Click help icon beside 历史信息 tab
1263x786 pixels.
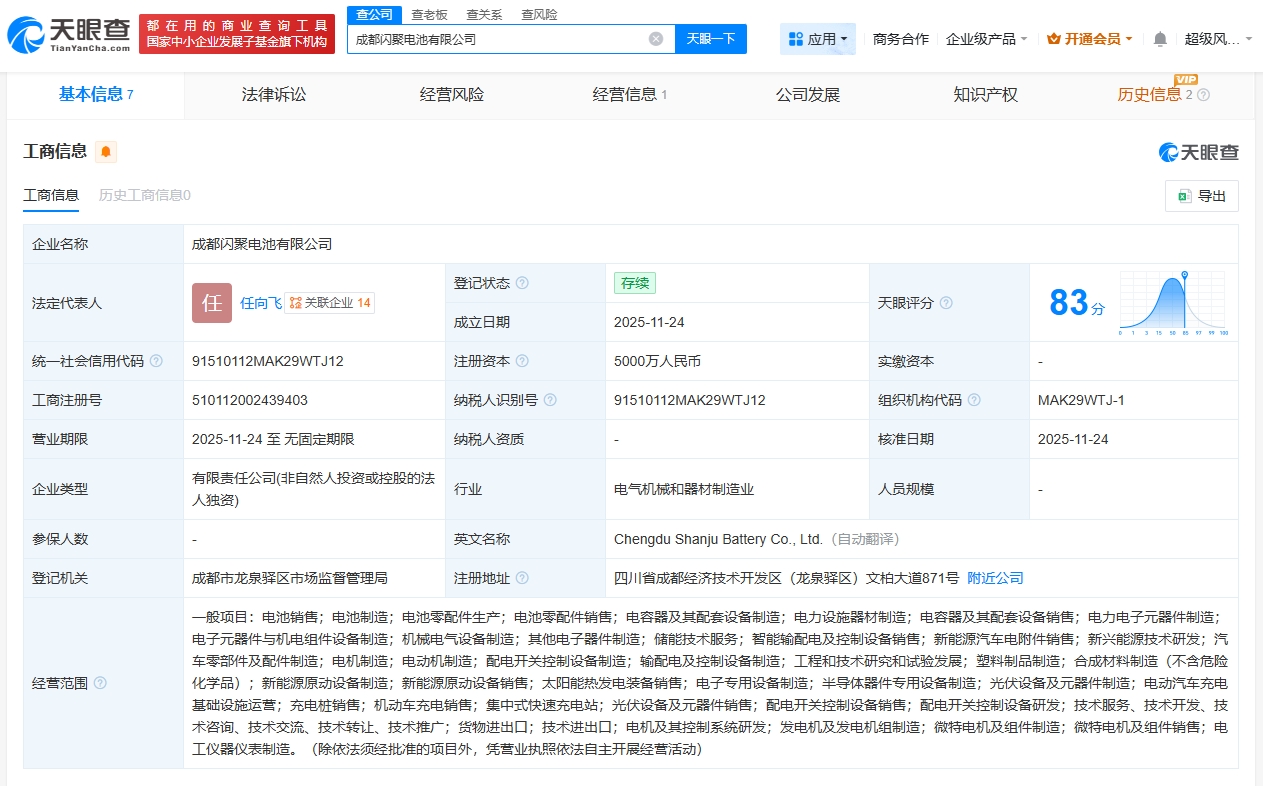coord(1203,95)
